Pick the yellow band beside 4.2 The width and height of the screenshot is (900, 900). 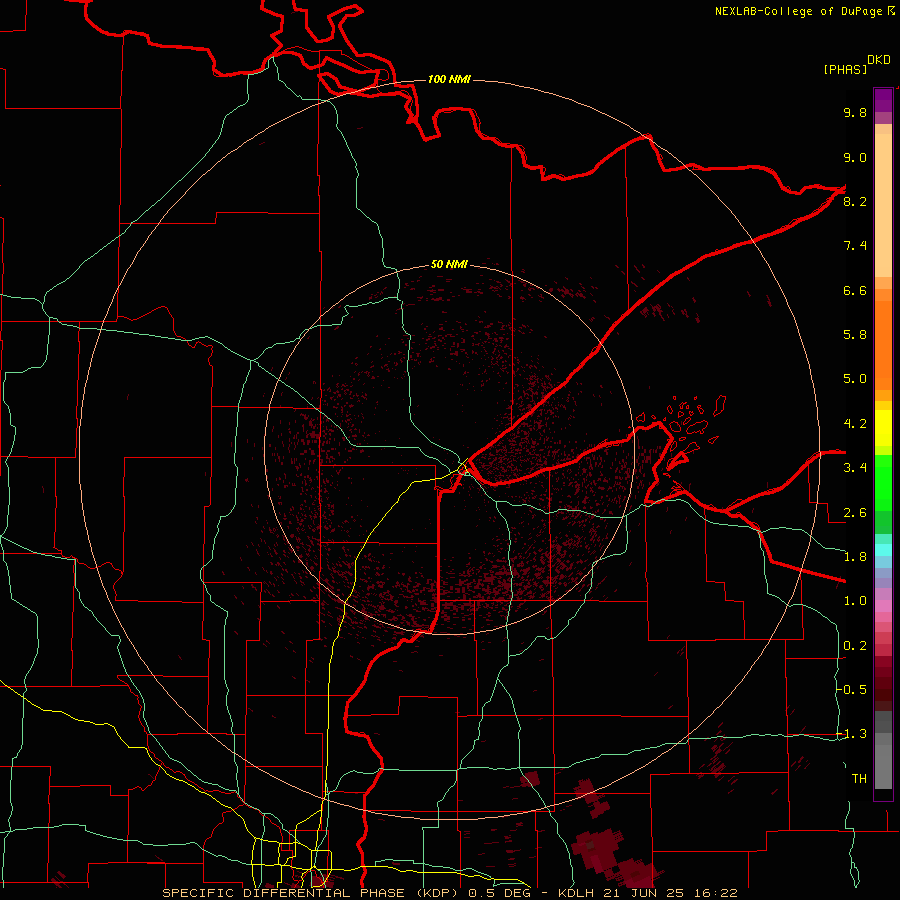click(x=883, y=428)
